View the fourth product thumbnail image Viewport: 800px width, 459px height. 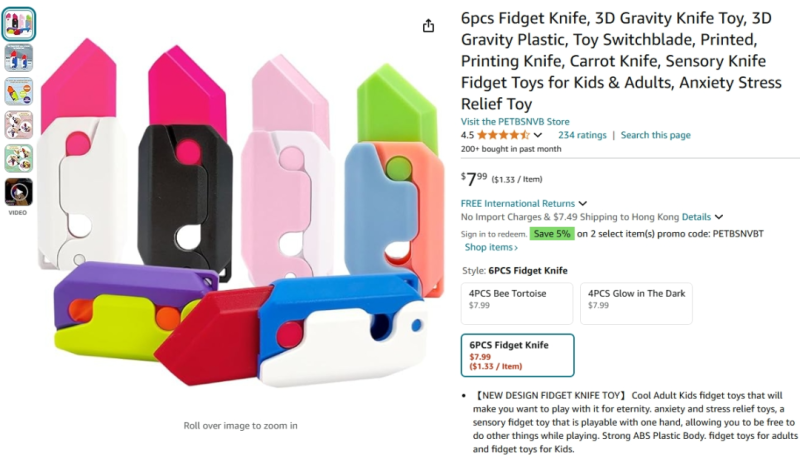click(19, 125)
